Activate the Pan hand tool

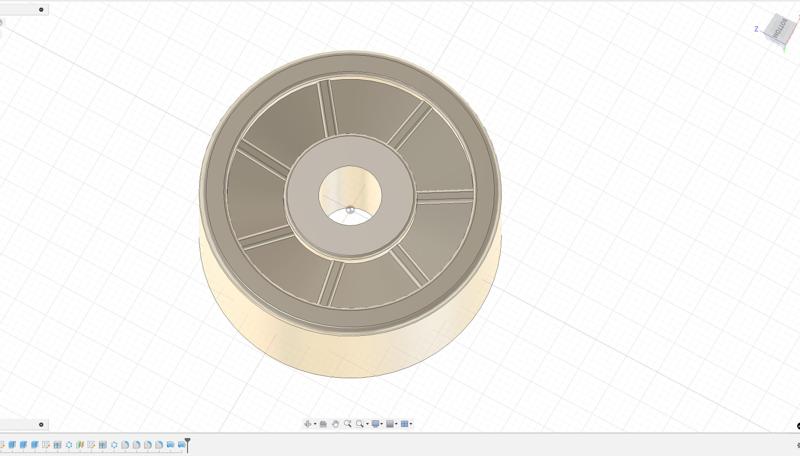[335, 424]
